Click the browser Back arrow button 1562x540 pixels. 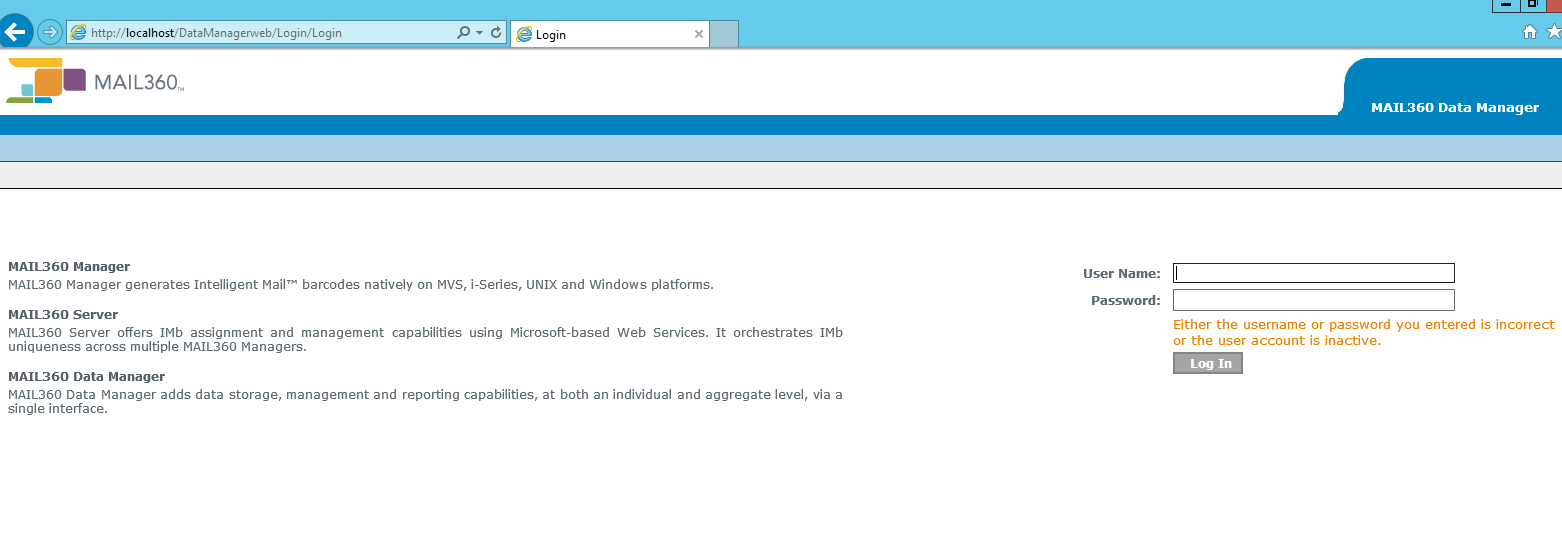pyautogui.click(x=15, y=32)
